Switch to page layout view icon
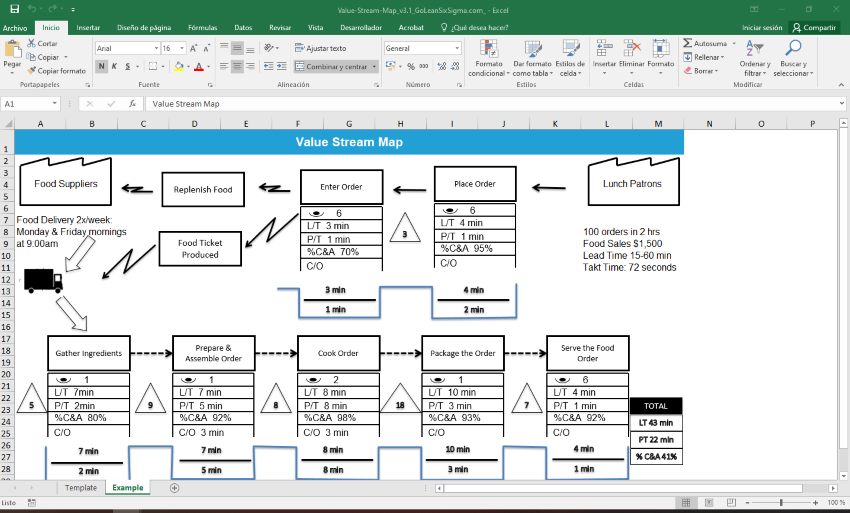The width and height of the screenshot is (850, 513). [709, 503]
